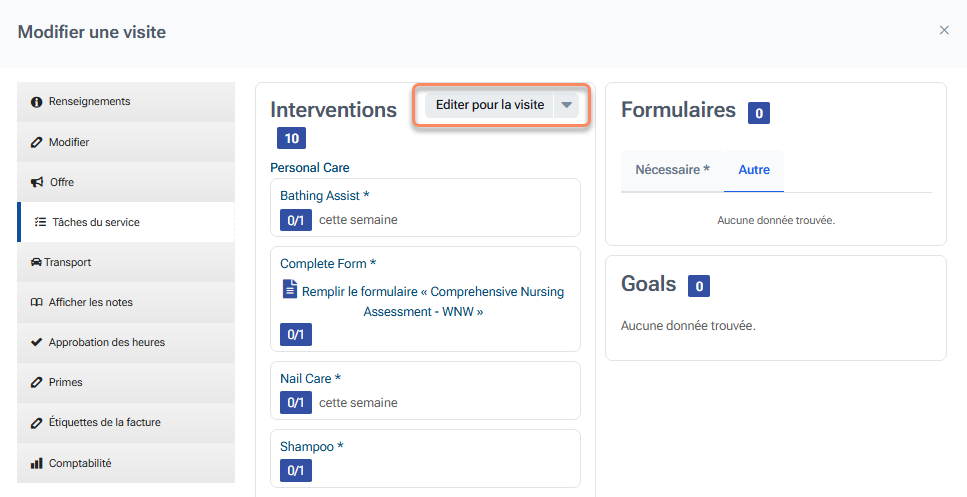The width and height of the screenshot is (967, 497).
Task: Open Étiquettes de la facture section
Action: click(x=104, y=423)
